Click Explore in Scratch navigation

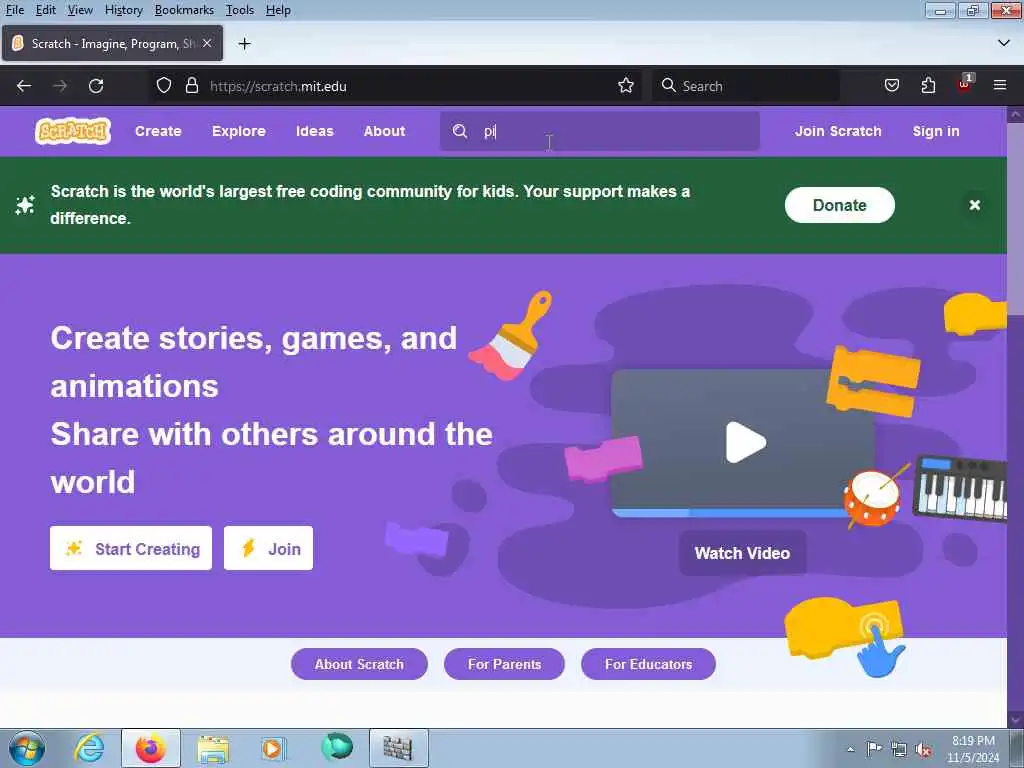coord(239,131)
